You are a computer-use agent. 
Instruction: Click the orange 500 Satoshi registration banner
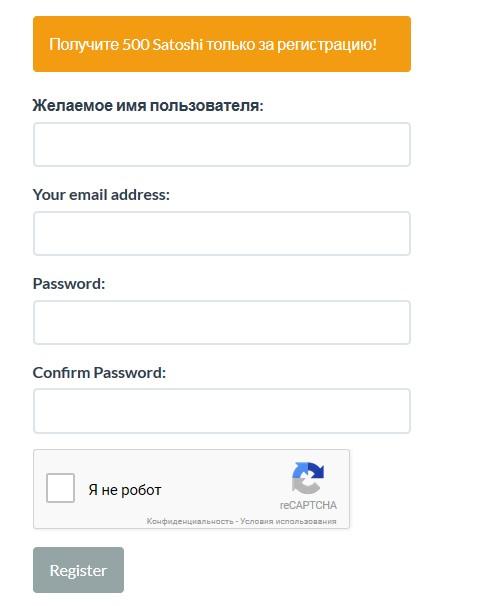222,44
